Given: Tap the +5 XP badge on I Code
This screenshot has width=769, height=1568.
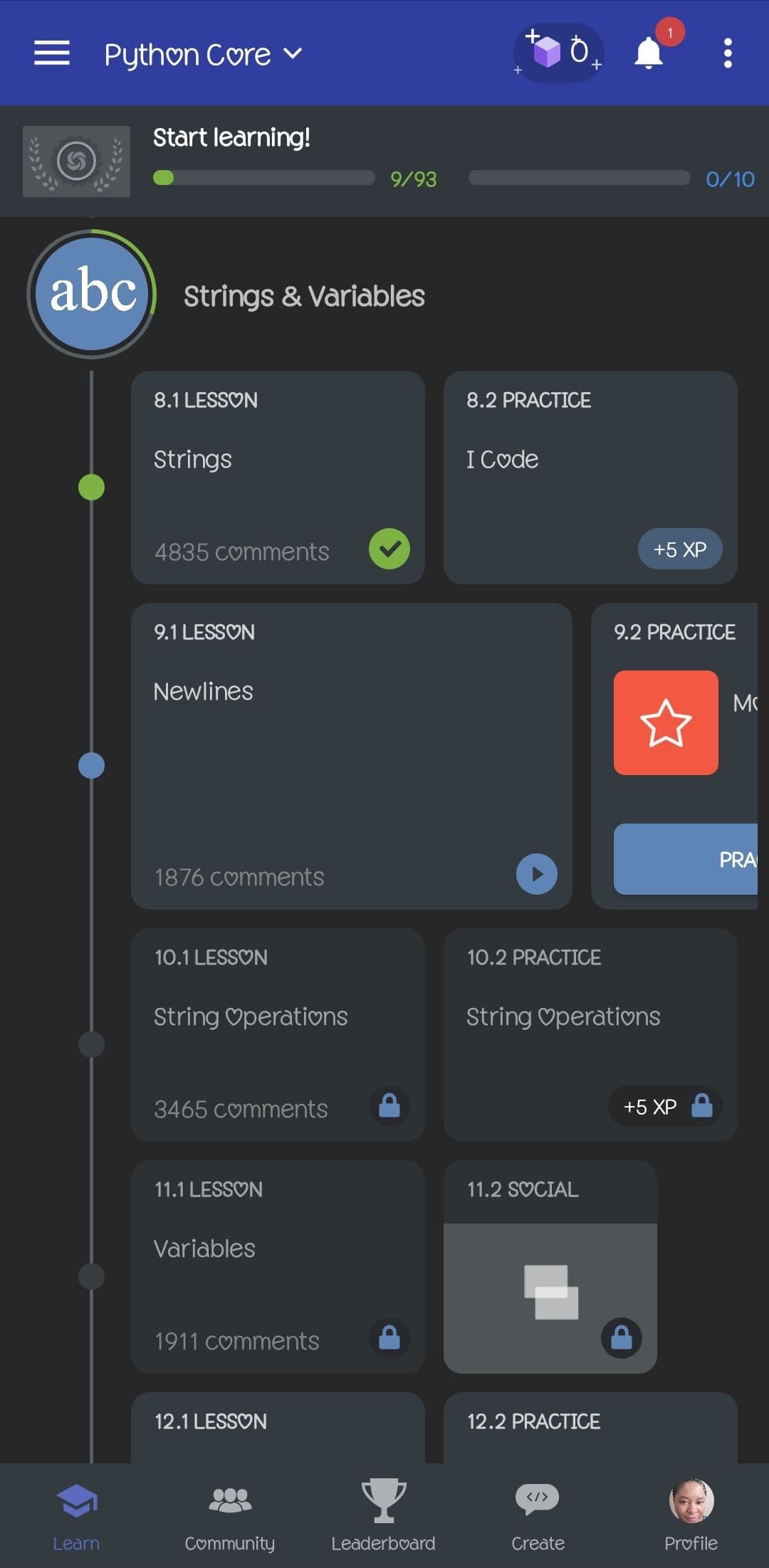Looking at the screenshot, I should coord(679,549).
